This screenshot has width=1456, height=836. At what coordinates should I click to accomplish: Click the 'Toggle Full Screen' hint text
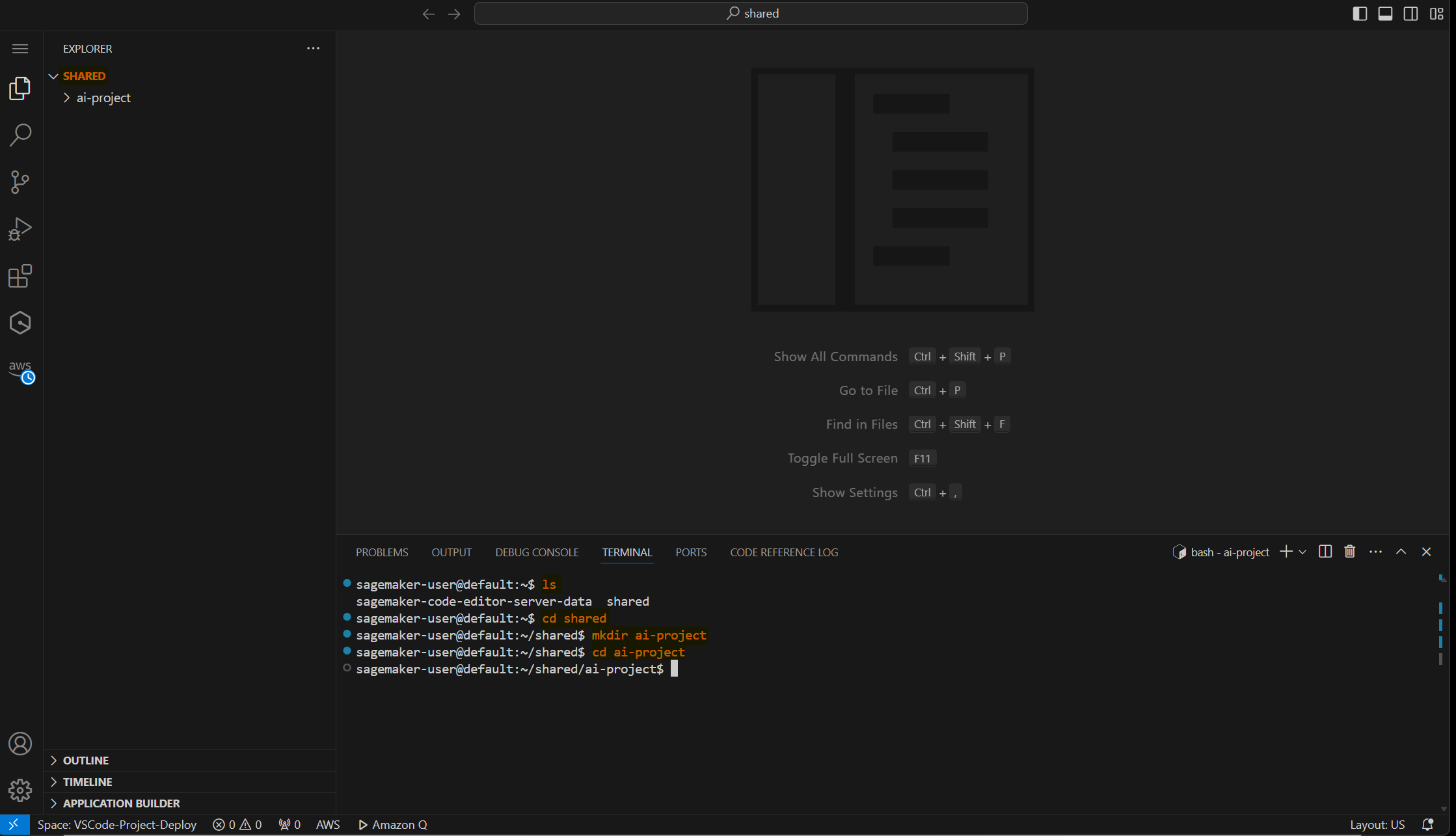[843, 458]
